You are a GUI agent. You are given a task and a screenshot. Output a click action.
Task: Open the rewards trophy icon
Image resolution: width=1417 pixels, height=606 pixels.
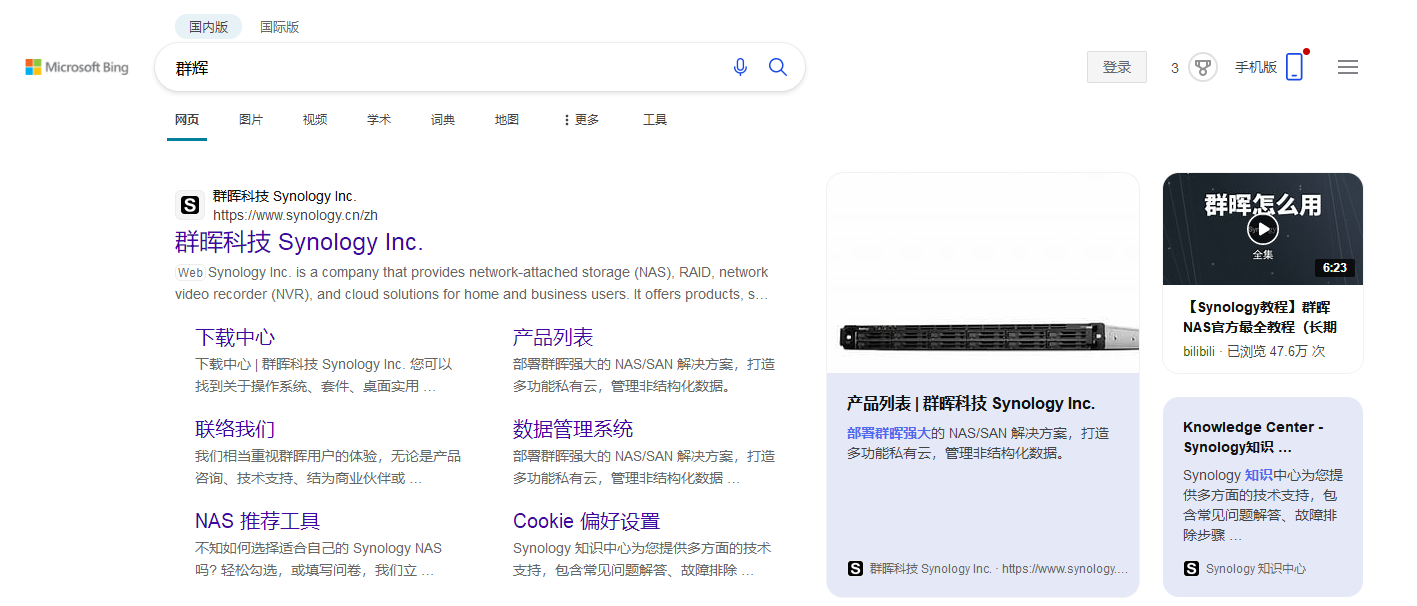pos(1203,68)
